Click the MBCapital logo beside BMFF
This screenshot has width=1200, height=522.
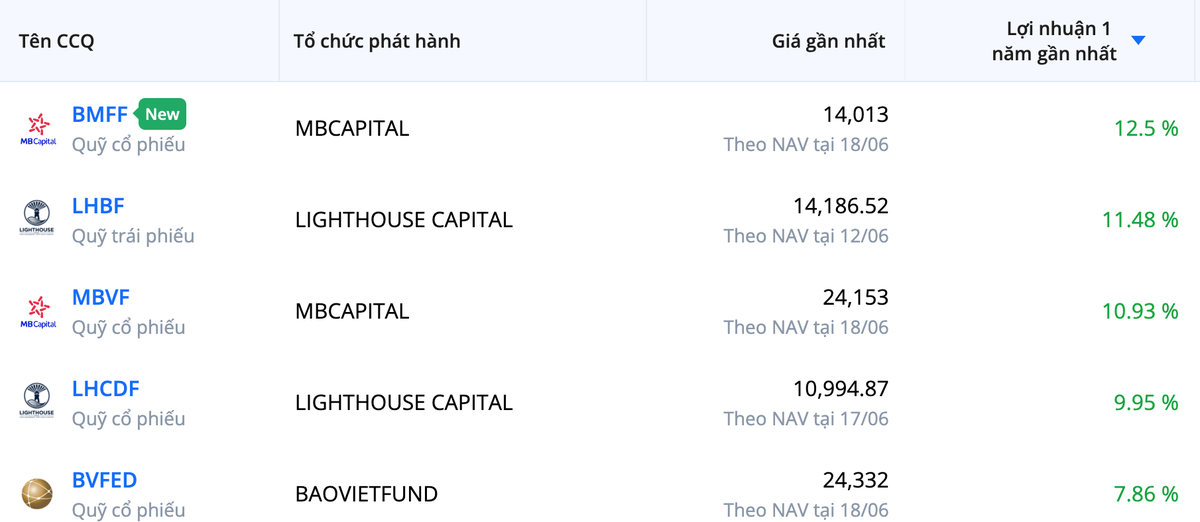(x=38, y=129)
